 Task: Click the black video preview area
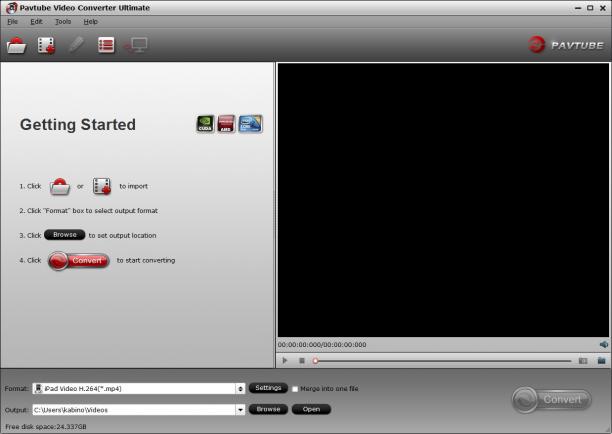443,200
